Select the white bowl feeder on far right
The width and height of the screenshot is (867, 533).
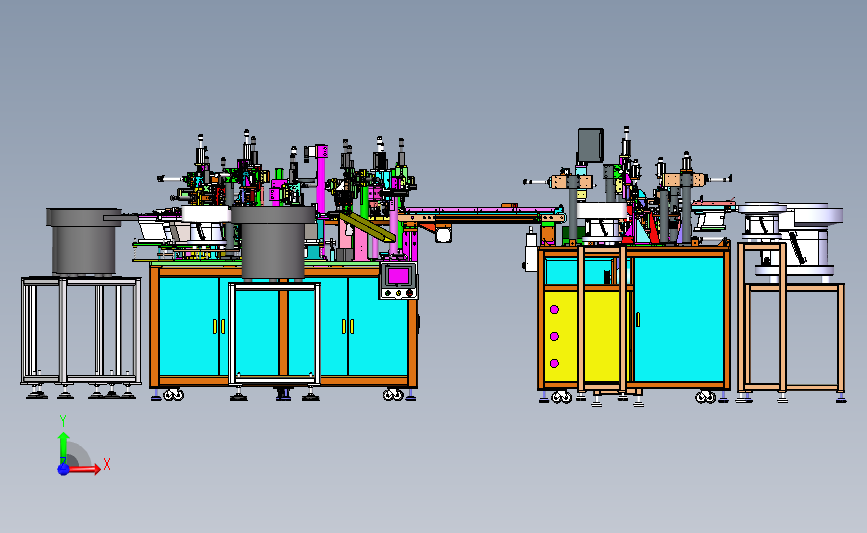(x=805, y=239)
